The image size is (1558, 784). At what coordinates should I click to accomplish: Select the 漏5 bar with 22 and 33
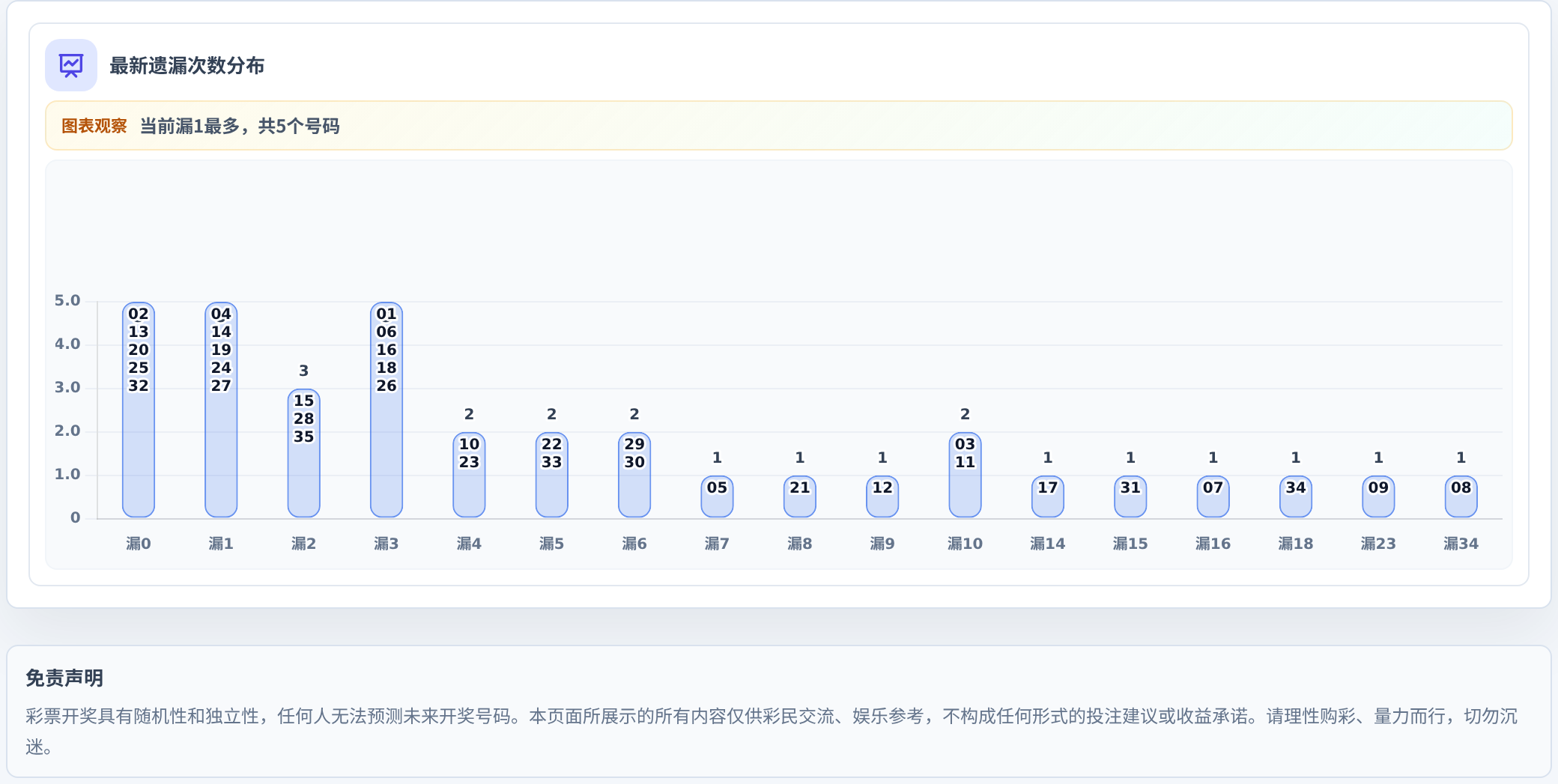(x=552, y=475)
